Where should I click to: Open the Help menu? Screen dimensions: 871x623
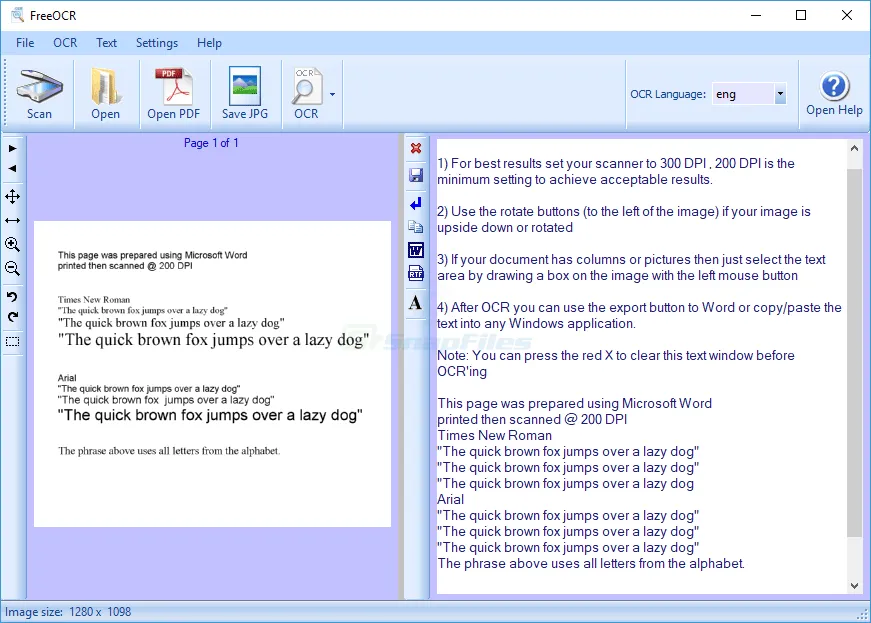pyautogui.click(x=209, y=43)
